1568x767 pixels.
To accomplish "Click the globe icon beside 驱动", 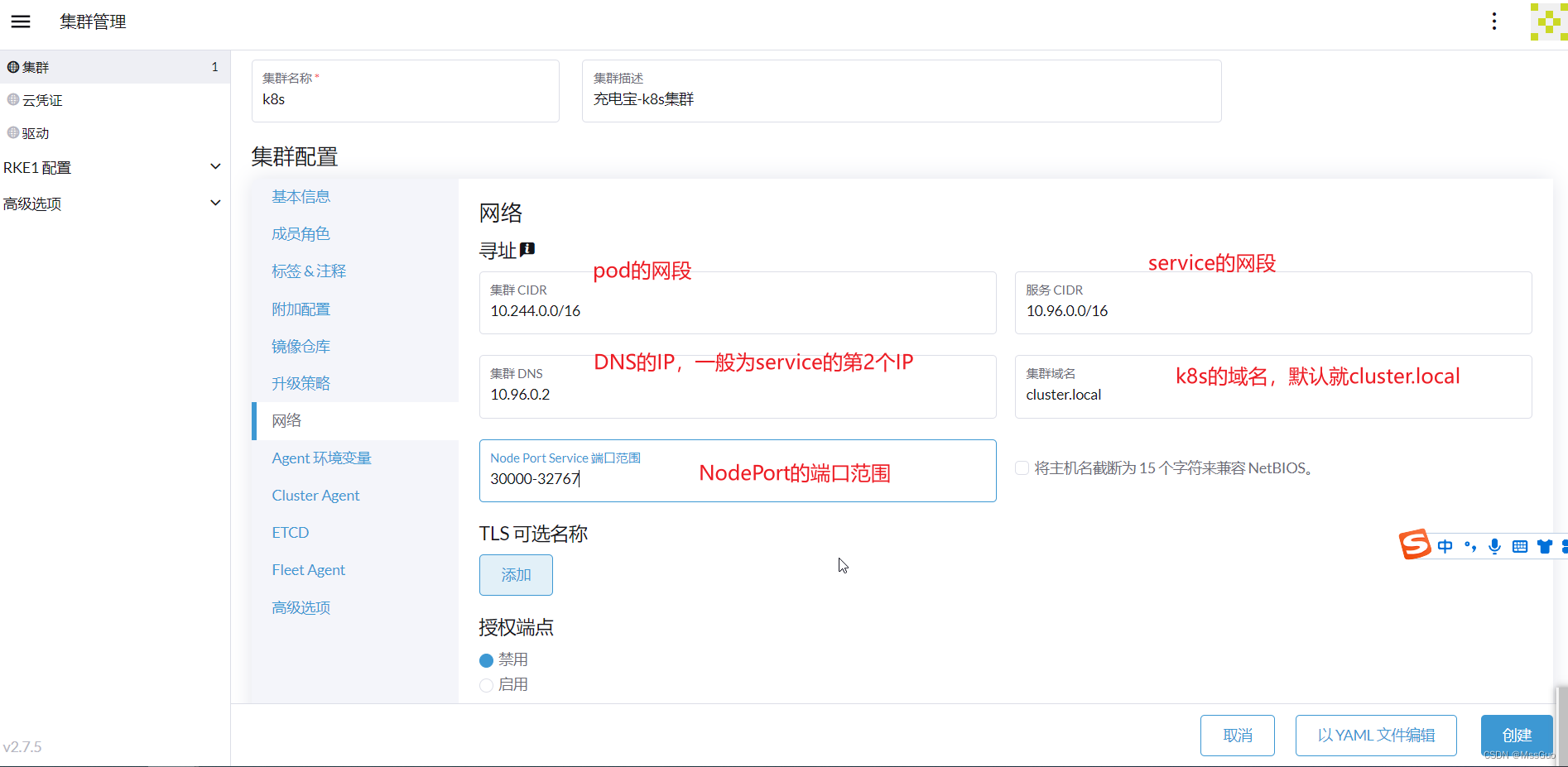I will [13, 132].
